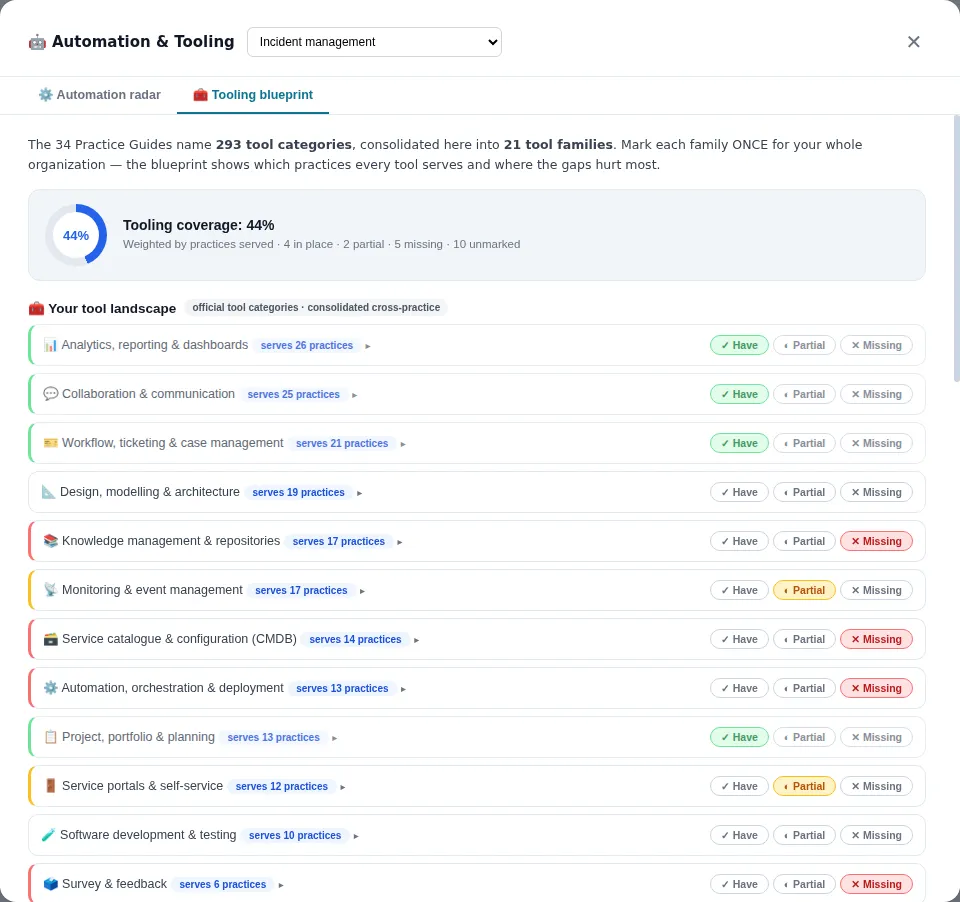Image resolution: width=960 pixels, height=902 pixels.
Task: Toggle Have for Workflow, ticketing & case management
Action: tap(739, 443)
